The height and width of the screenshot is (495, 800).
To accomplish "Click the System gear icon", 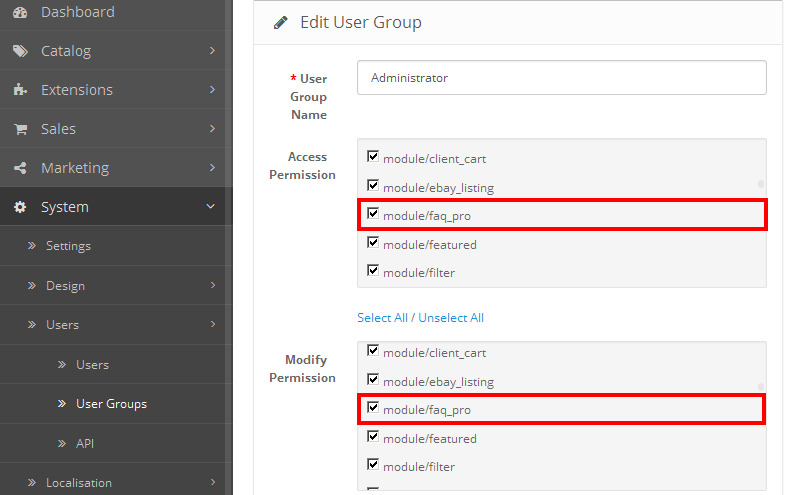I will pyautogui.click(x=20, y=207).
